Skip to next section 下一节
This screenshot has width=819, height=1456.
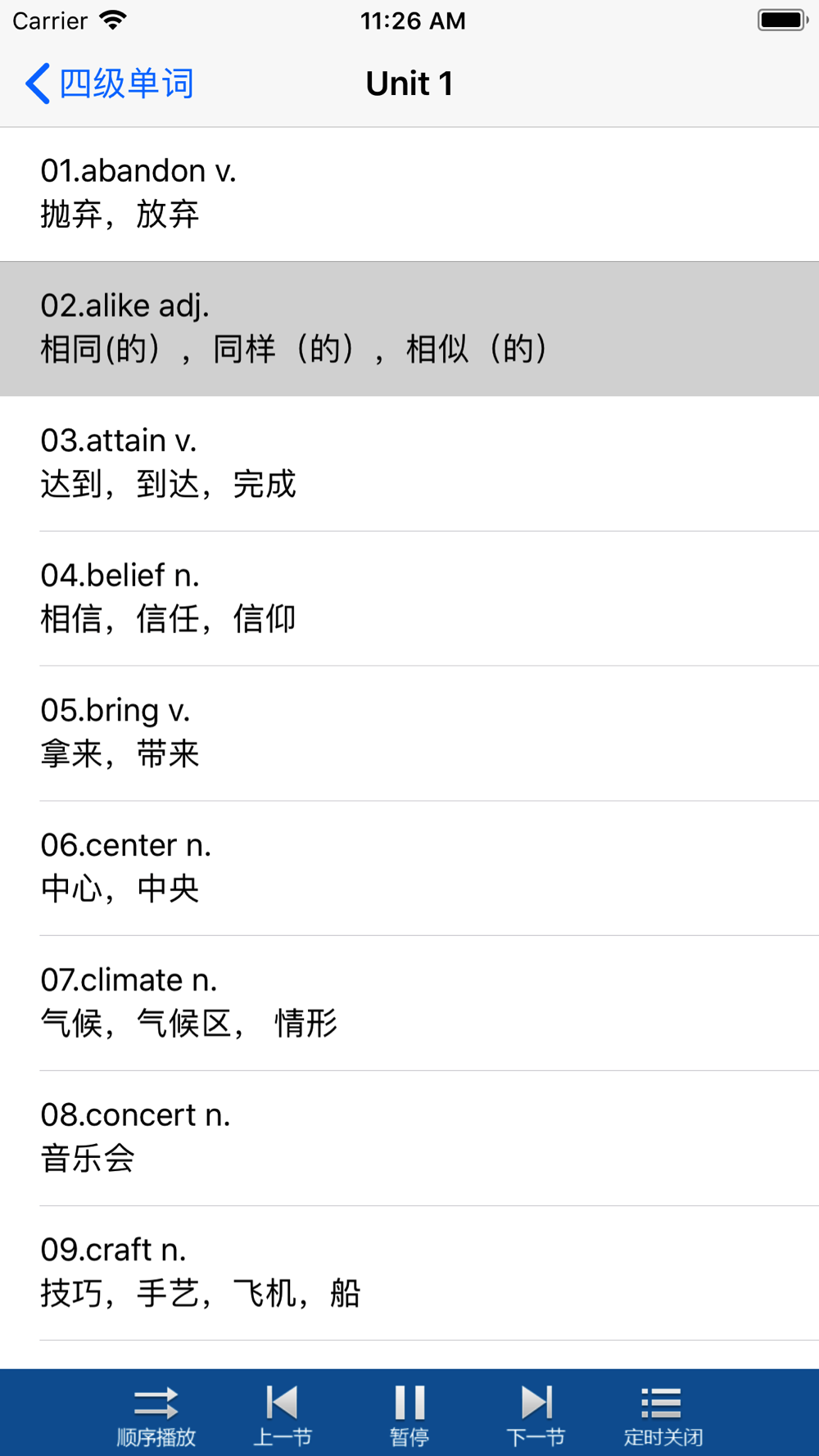[x=536, y=1416]
